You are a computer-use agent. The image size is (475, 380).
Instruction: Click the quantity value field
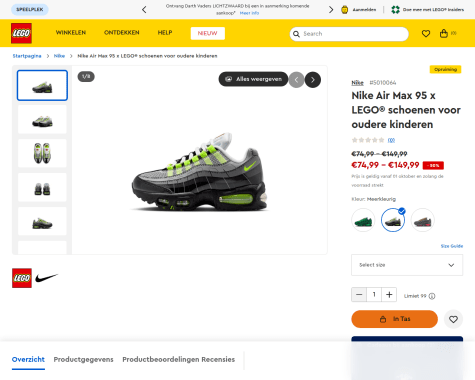[374, 295]
